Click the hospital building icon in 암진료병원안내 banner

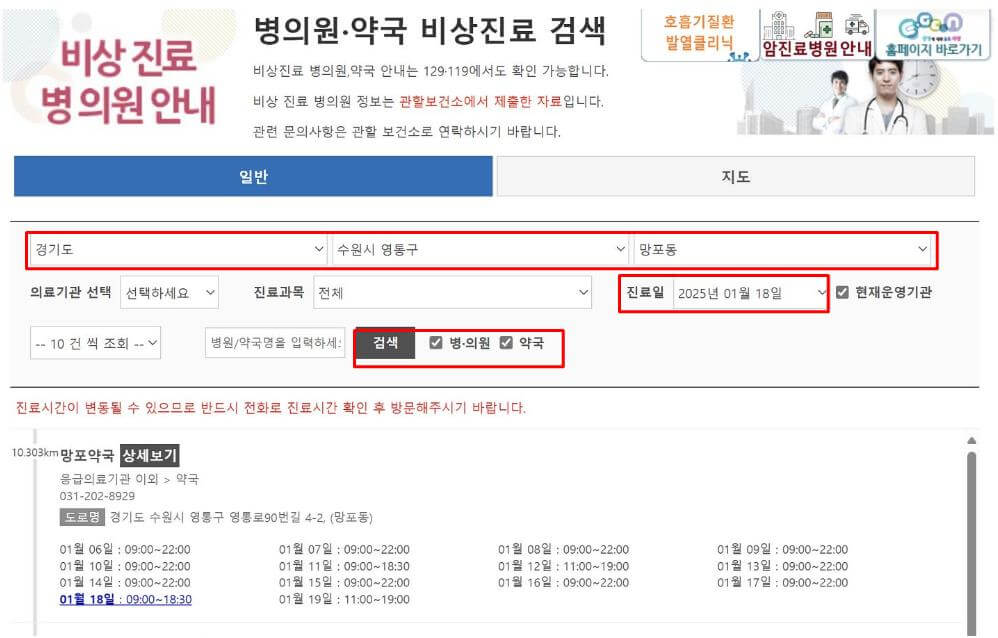point(776,25)
